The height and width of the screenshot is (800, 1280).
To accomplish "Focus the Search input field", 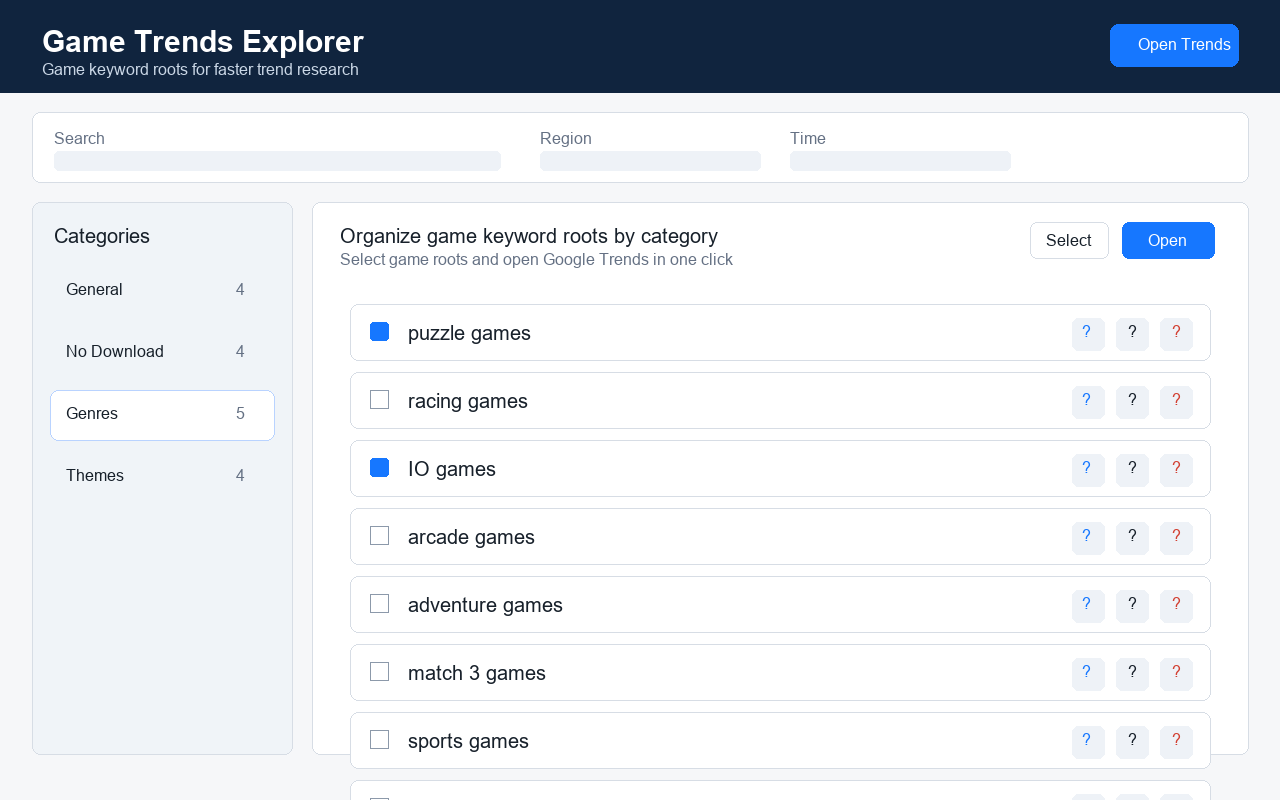I will (277, 161).
